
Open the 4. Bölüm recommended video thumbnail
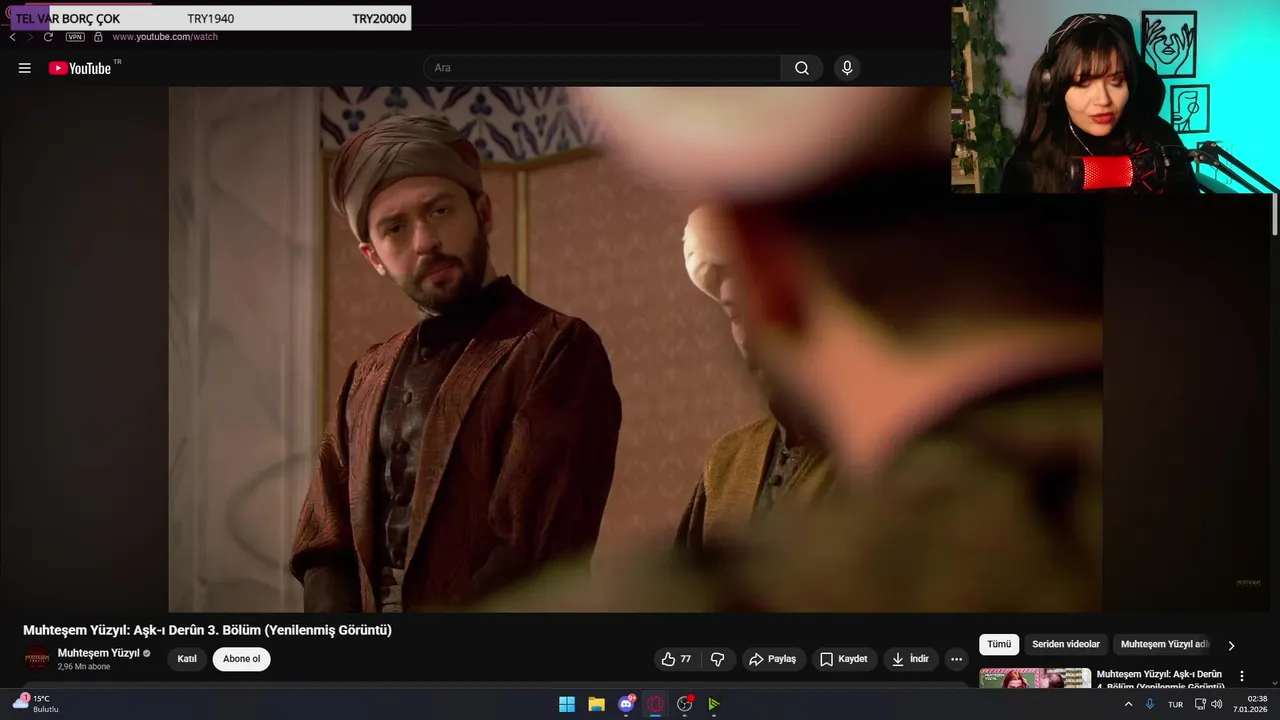pos(1035,678)
